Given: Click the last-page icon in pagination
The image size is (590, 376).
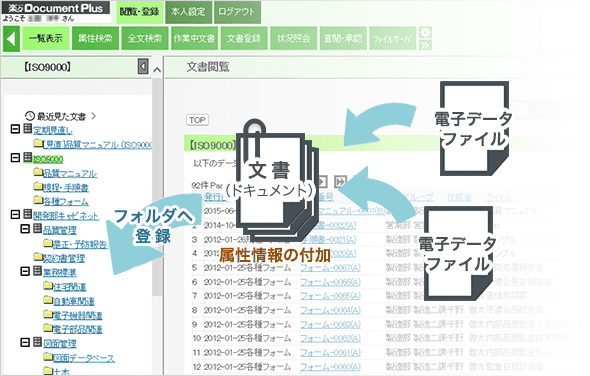Looking at the screenshot, I should [340, 181].
